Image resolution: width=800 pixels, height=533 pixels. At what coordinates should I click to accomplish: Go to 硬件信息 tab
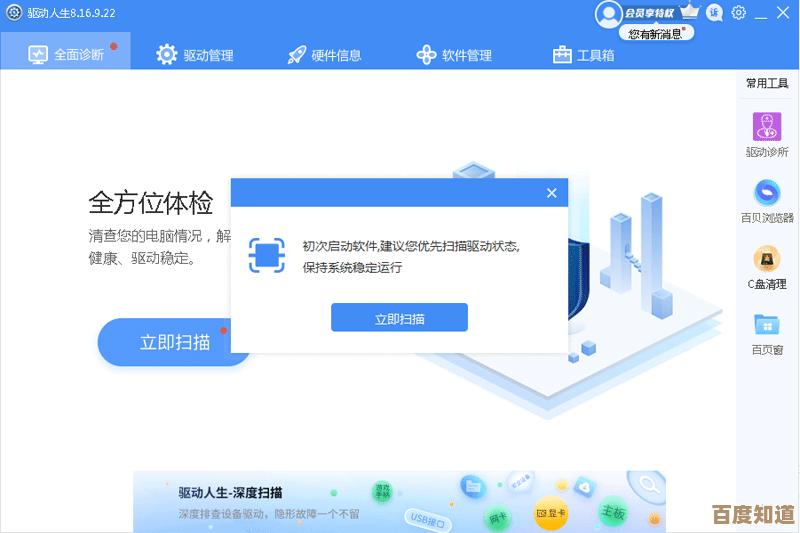point(324,55)
